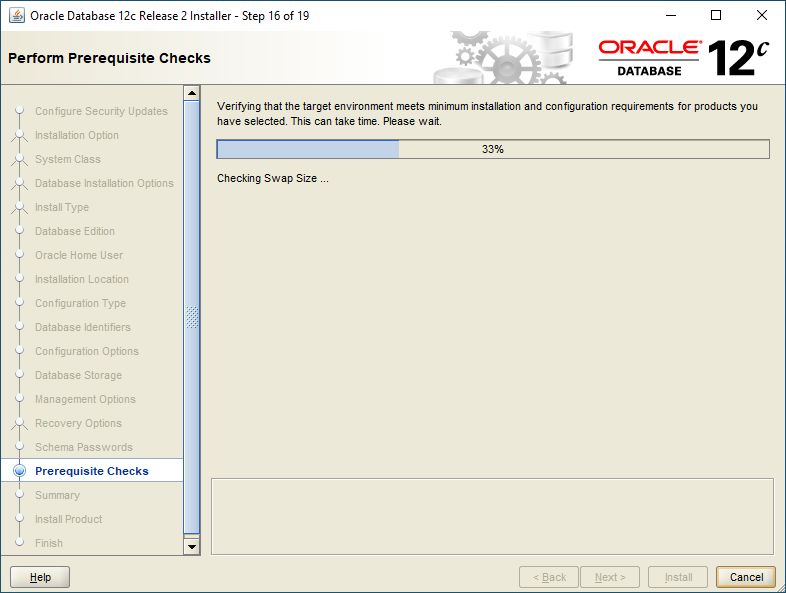Select Installation Option step
Viewport: 786px width, 593px height.
[x=77, y=135]
